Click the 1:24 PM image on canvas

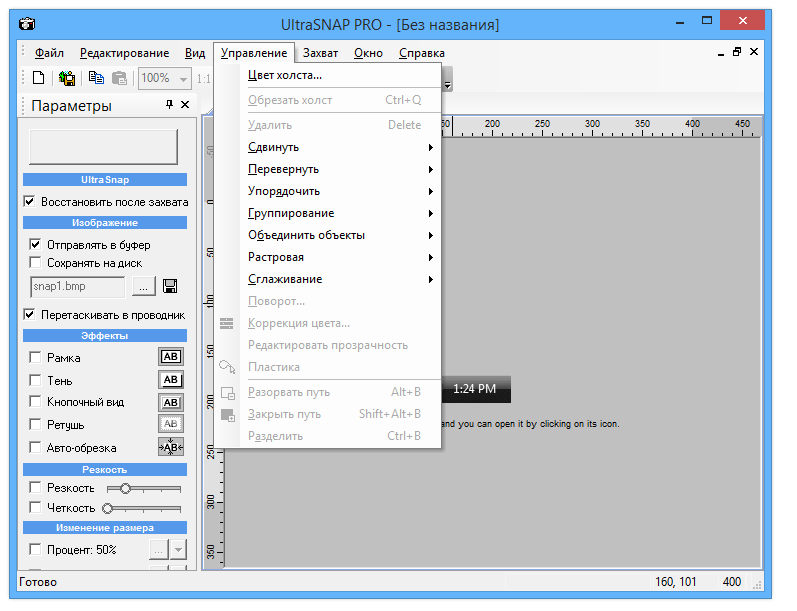tap(476, 389)
